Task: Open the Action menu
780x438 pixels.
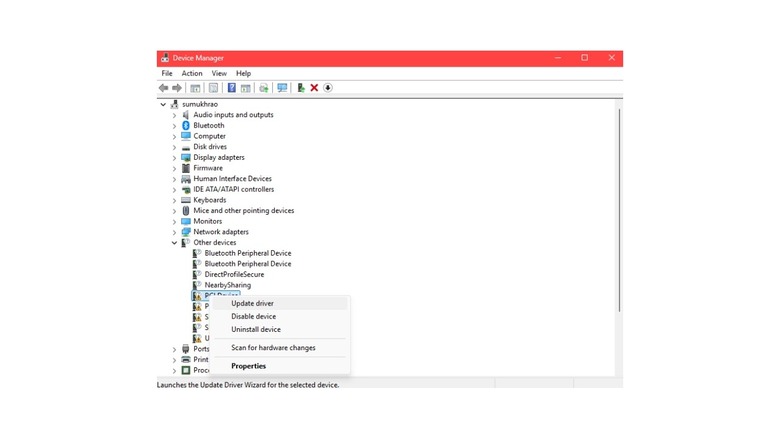Action: pyautogui.click(x=192, y=73)
